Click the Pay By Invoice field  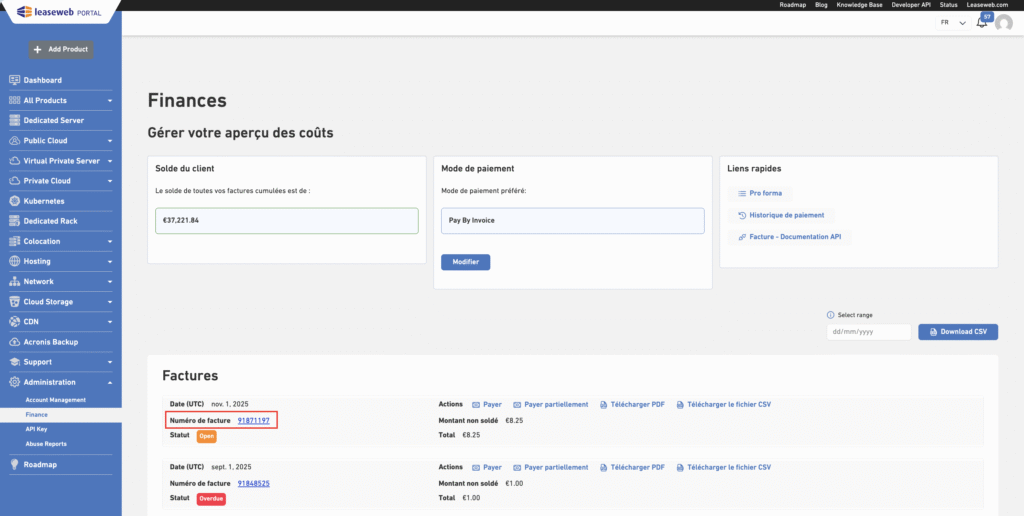tap(573, 221)
